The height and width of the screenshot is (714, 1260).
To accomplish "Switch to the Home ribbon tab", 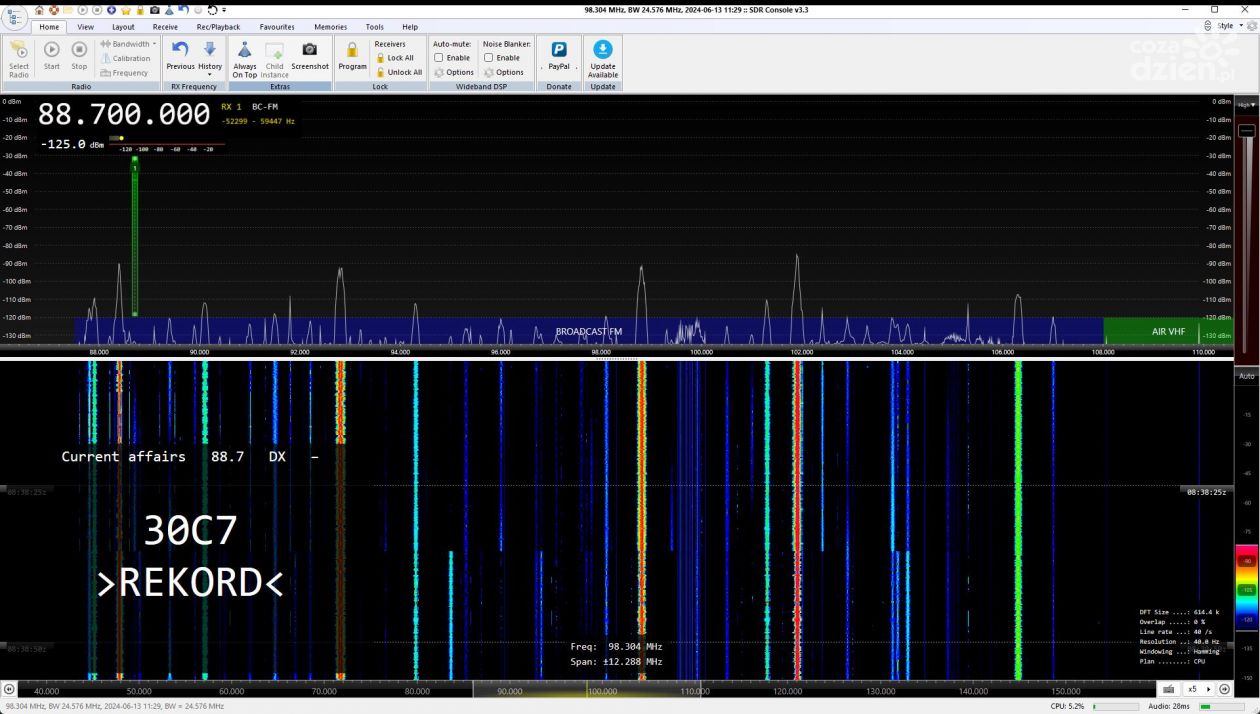I will point(49,27).
